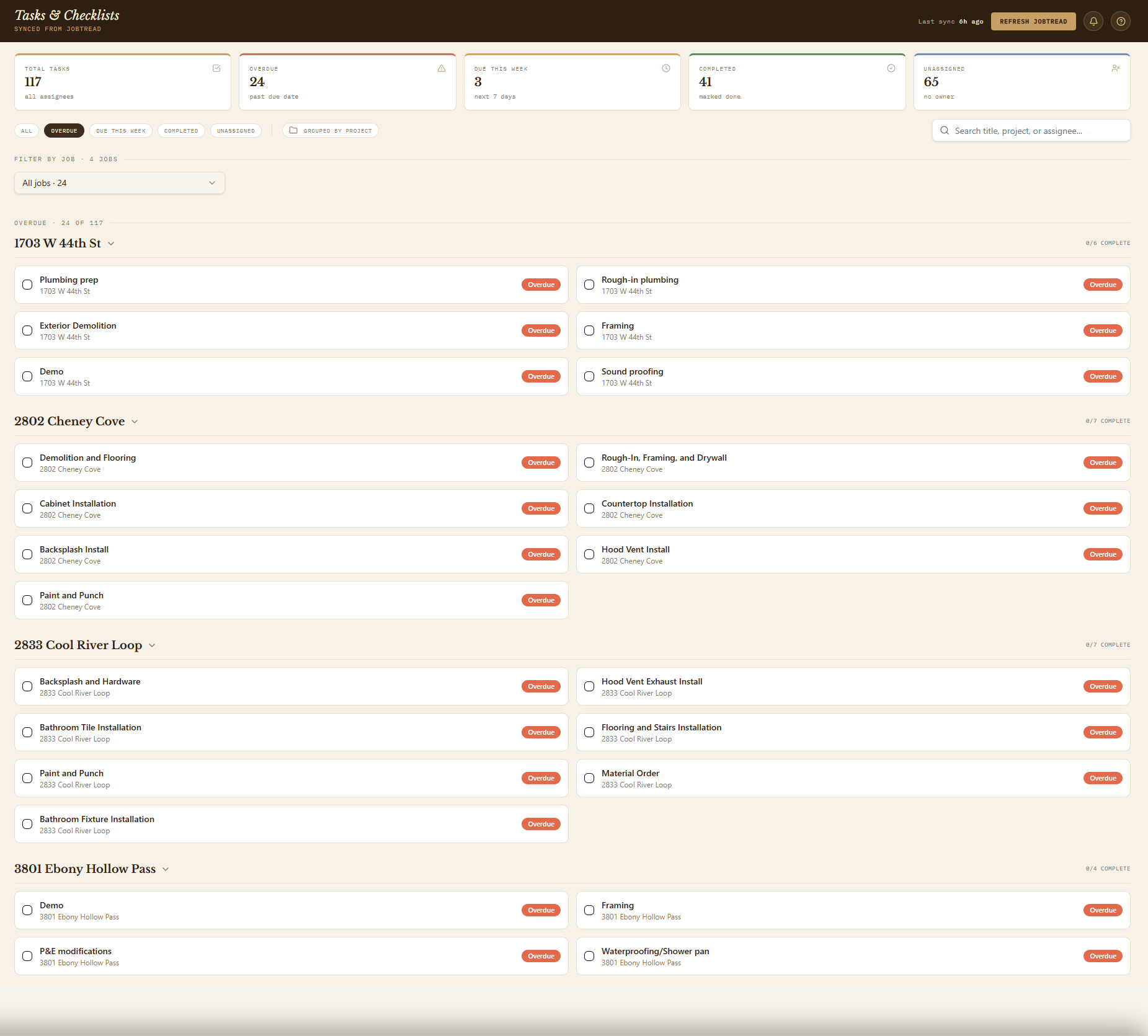This screenshot has width=1148, height=1036.
Task: Open the notifications bell icon
Action: pyautogui.click(x=1093, y=21)
